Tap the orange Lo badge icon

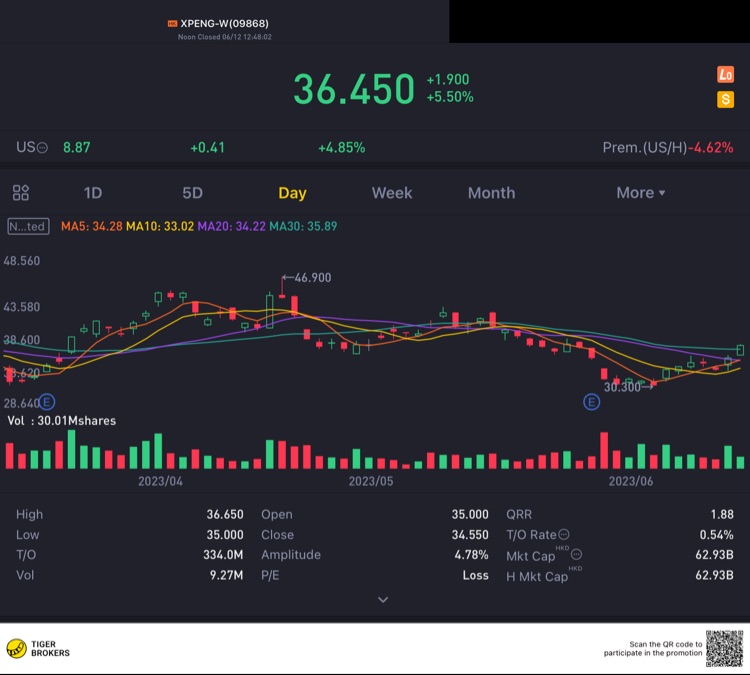coord(725,75)
